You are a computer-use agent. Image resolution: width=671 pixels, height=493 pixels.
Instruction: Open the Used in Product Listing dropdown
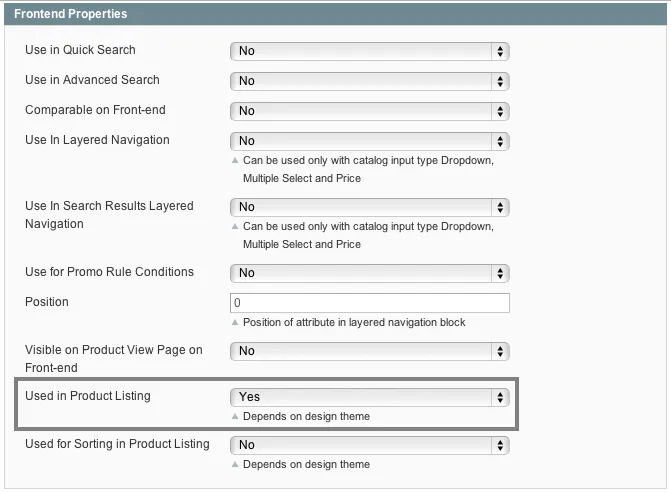[x=369, y=397]
